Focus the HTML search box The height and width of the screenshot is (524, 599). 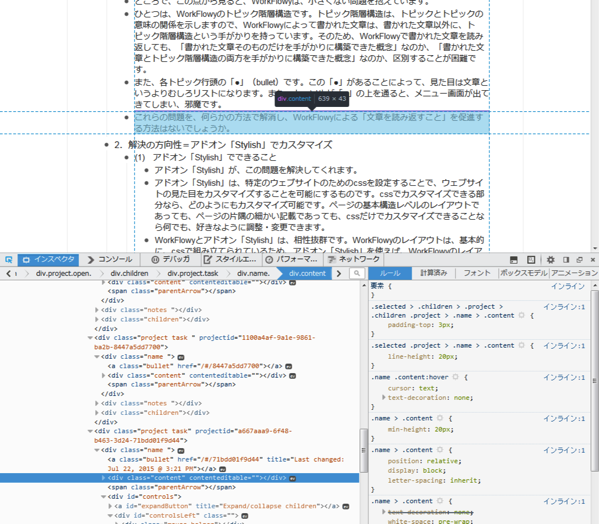click(356, 273)
